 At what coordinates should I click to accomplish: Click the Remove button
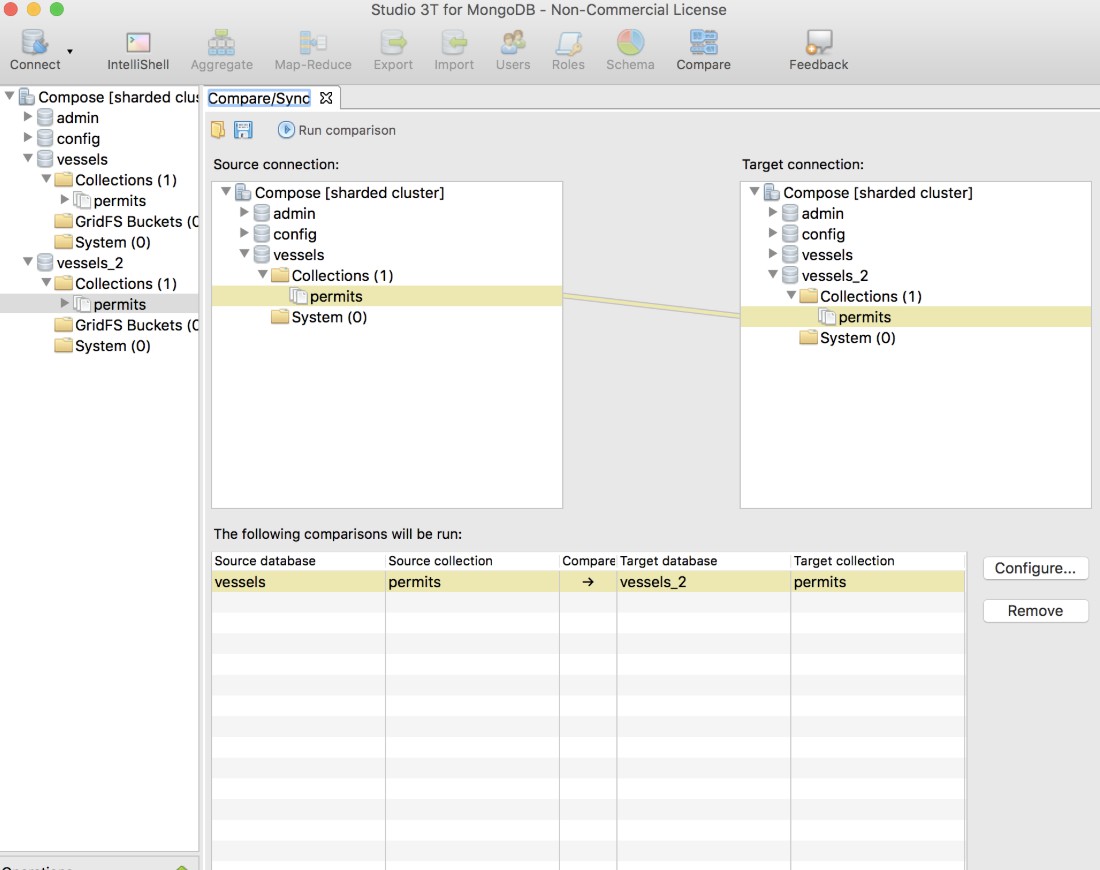[1035, 611]
